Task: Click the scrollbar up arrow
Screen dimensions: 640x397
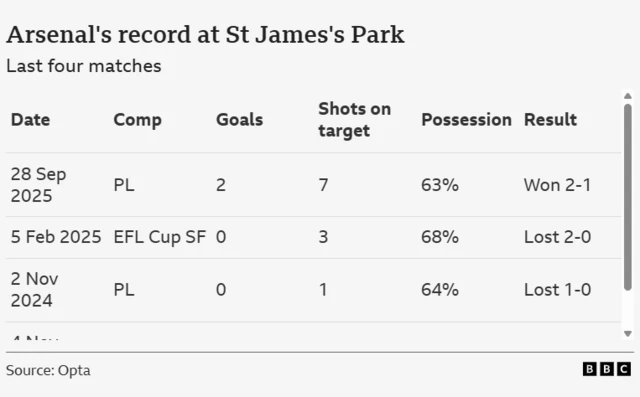Action: click(x=628, y=96)
